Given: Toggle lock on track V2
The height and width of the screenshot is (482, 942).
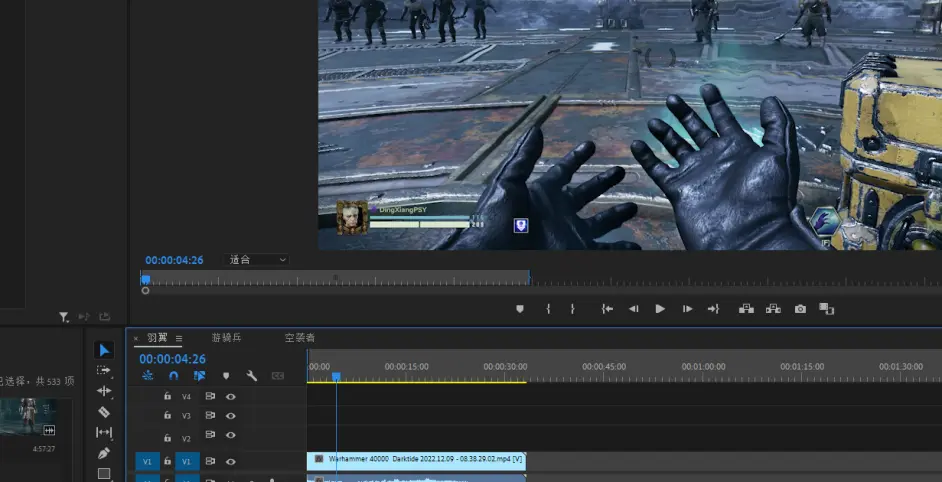Looking at the screenshot, I should 168,438.
